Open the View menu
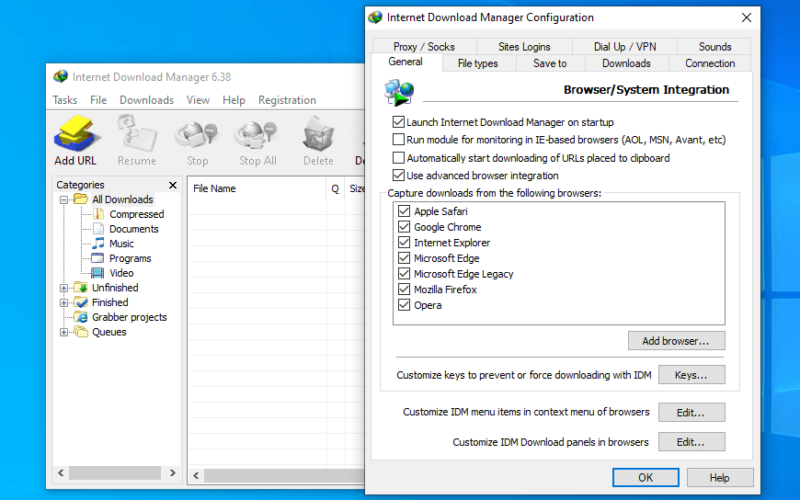The image size is (800, 500). tap(198, 100)
